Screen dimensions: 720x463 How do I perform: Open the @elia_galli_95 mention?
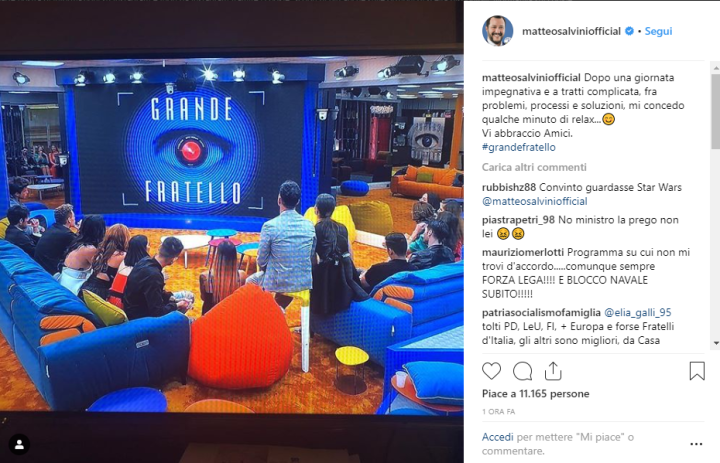pos(637,313)
